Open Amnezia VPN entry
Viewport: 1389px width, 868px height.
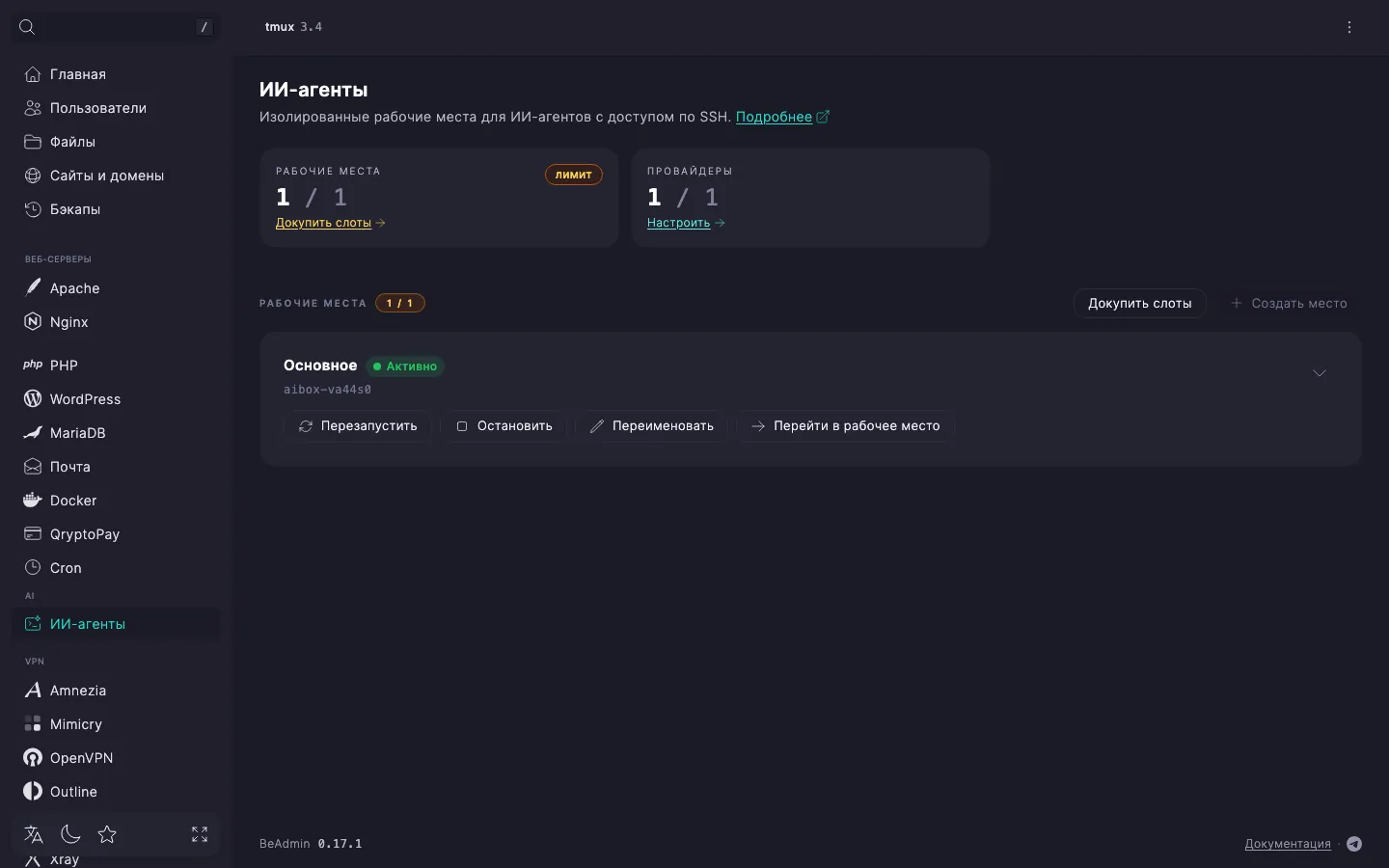click(x=116, y=691)
